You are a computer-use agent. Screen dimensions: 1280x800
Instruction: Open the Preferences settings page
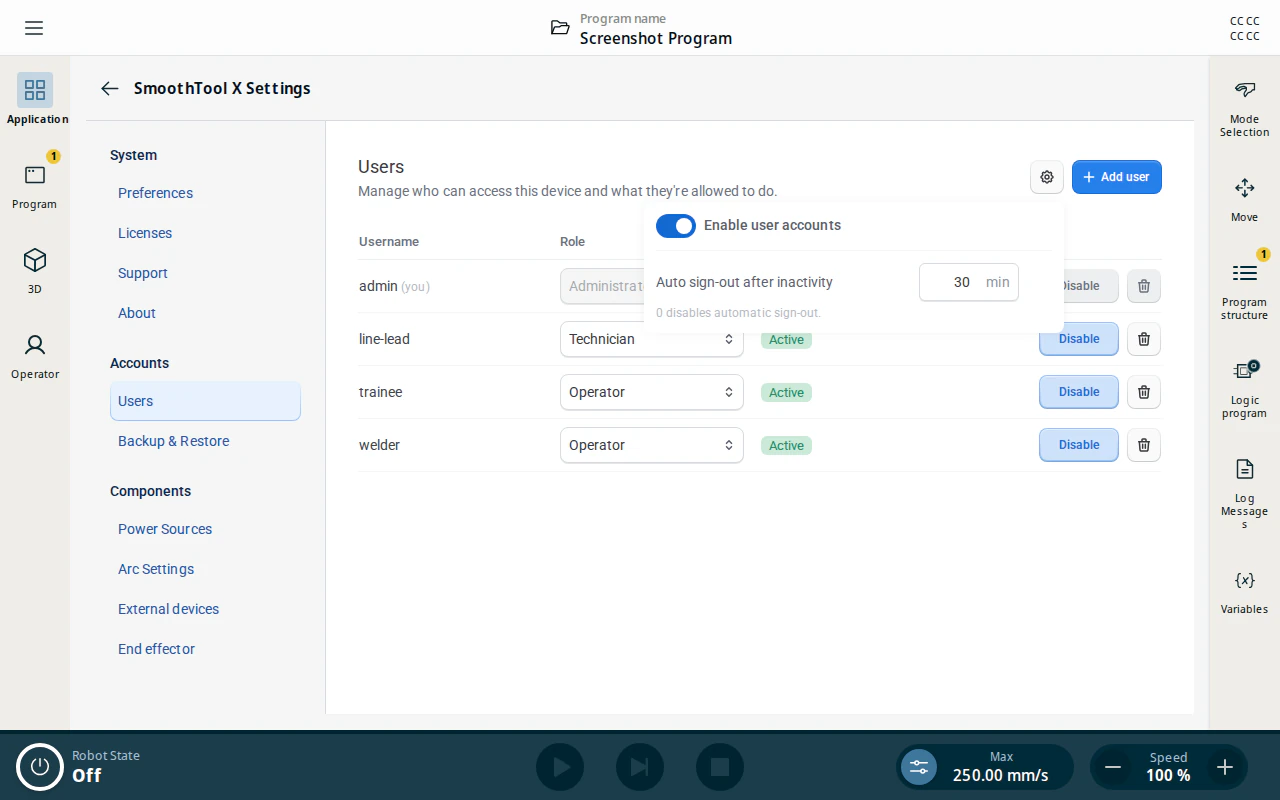pyautogui.click(x=205, y=193)
